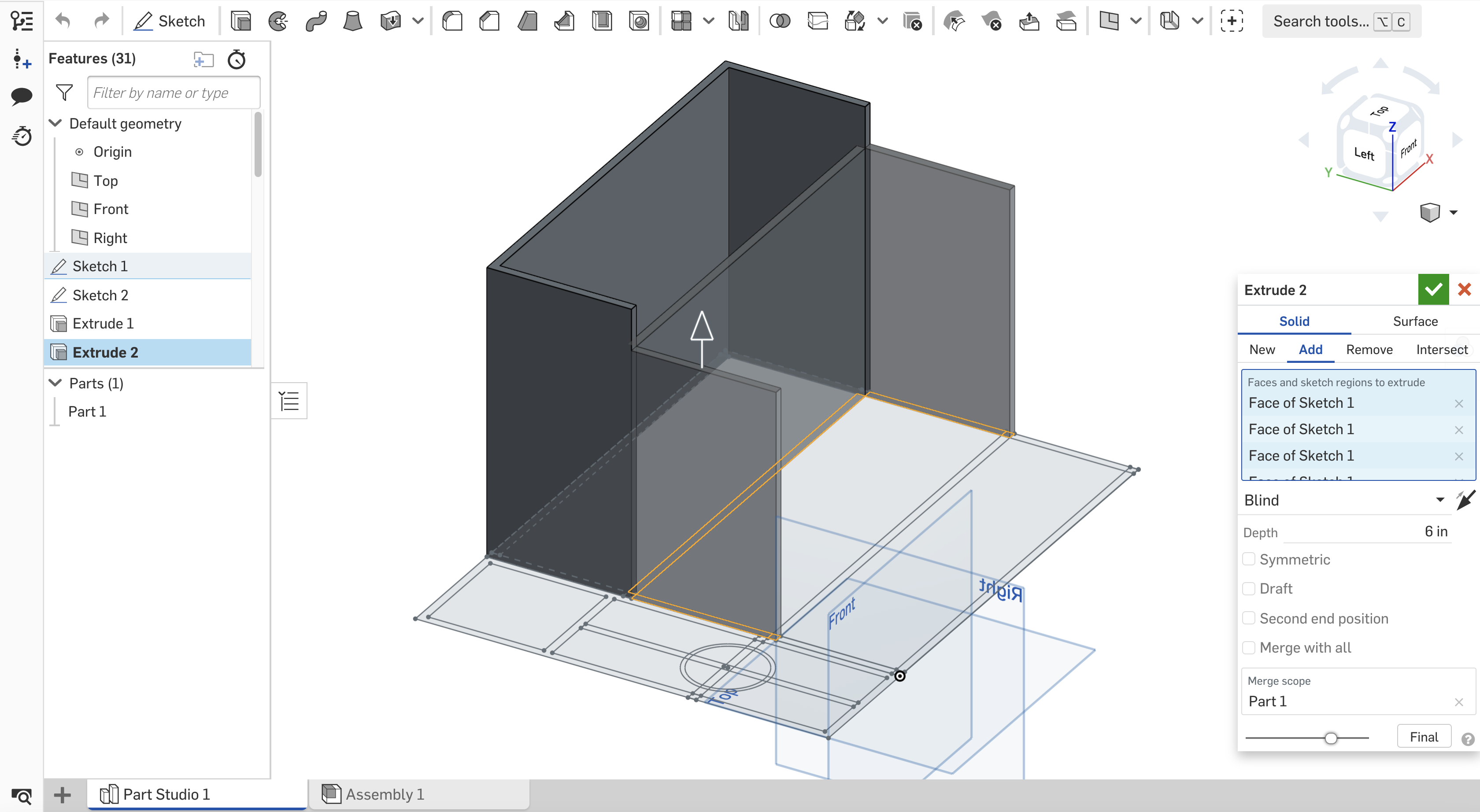Select the Extrude tool
The image size is (1480, 812).
point(241,21)
